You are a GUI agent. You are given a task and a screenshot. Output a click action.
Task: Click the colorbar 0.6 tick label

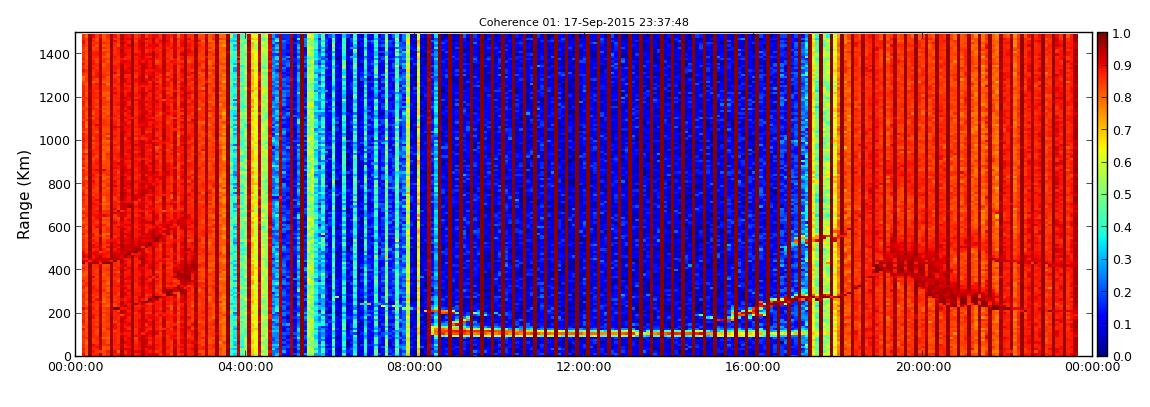1122,163
